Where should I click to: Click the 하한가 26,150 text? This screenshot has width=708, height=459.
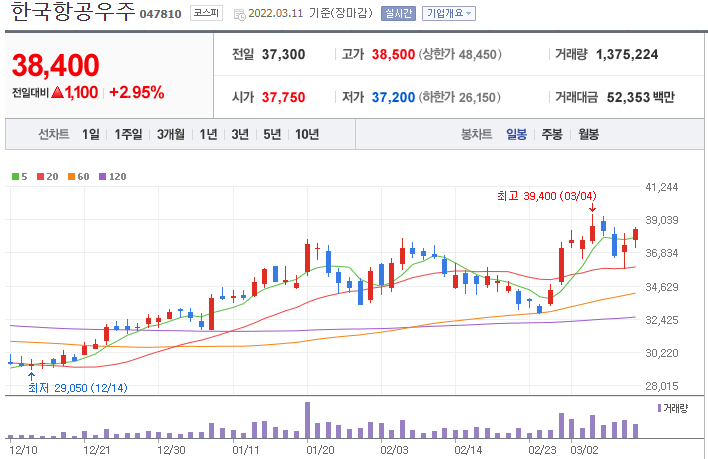[x=460, y=97]
